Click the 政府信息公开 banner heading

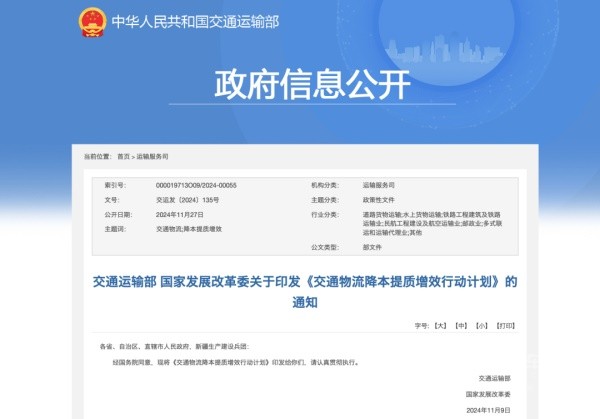click(299, 85)
